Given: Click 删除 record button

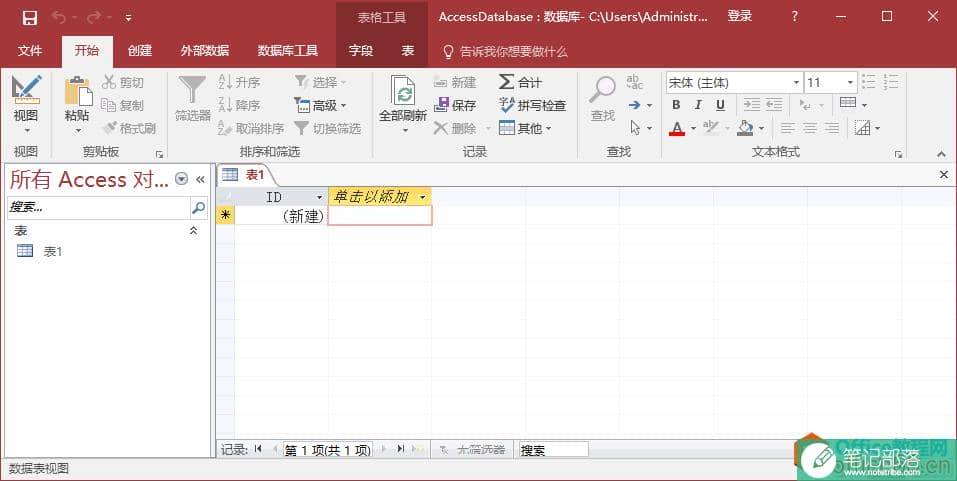Looking at the screenshot, I should 455,128.
